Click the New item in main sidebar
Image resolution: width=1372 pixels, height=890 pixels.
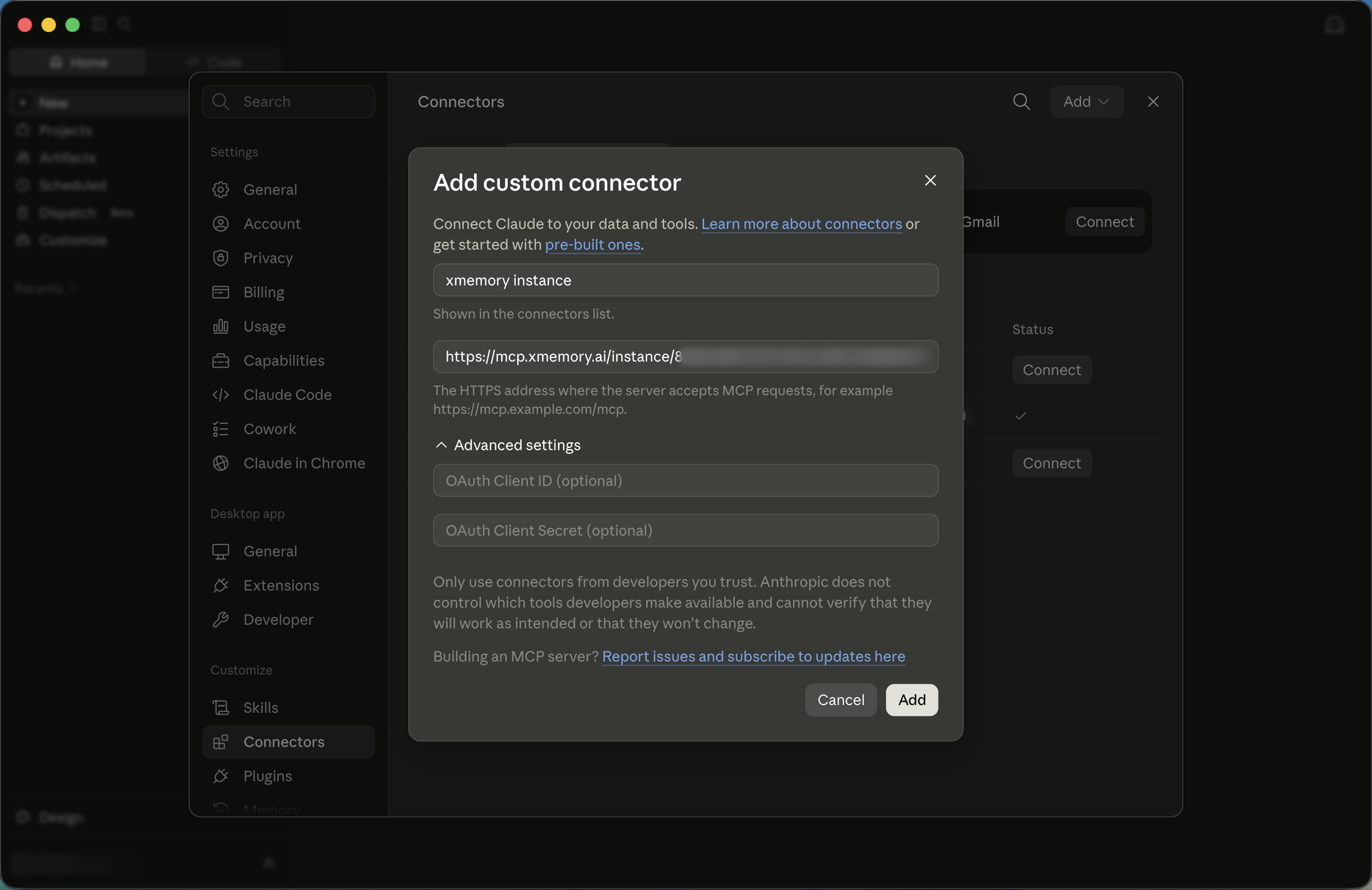point(98,103)
